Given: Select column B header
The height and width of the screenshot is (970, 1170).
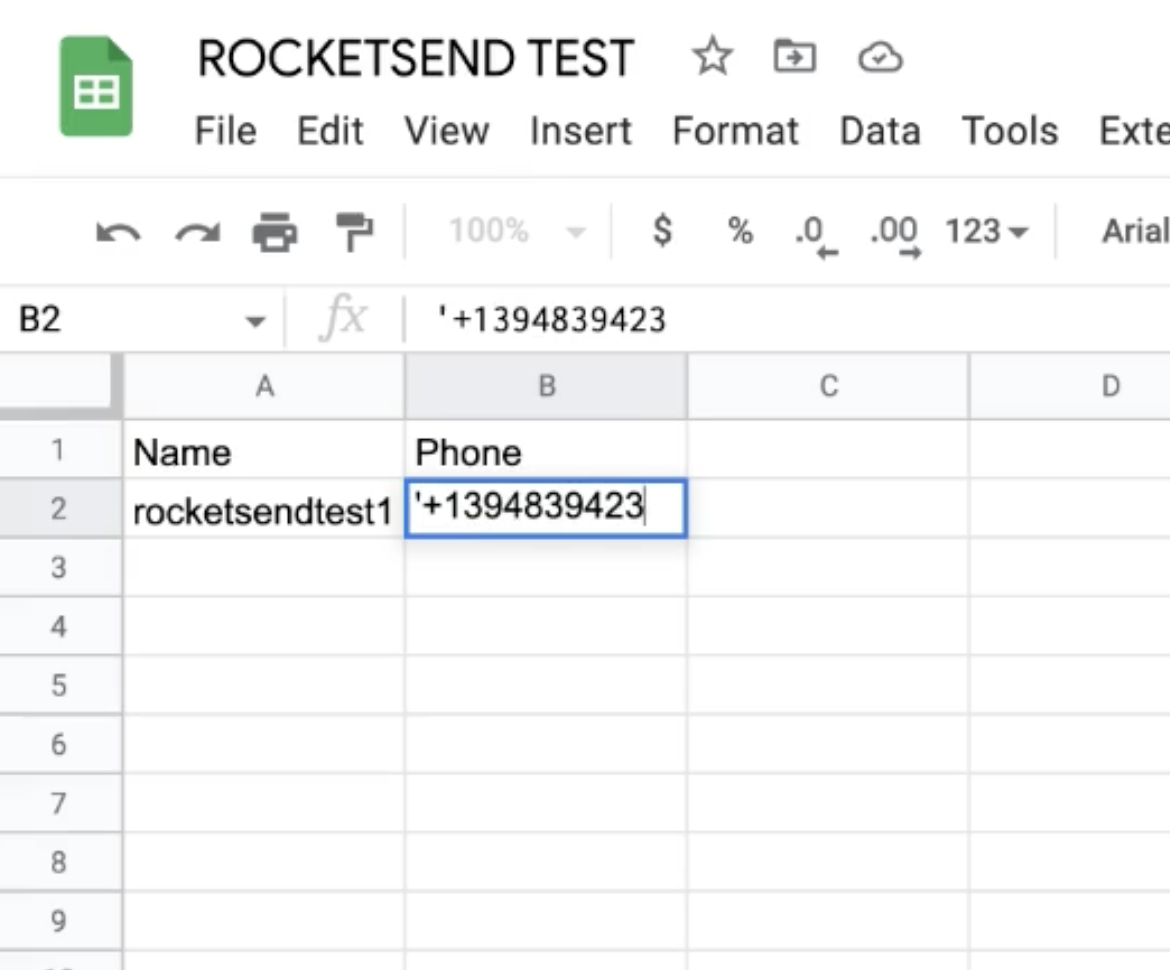Looking at the screenshot, I should [x=545, y=386].
